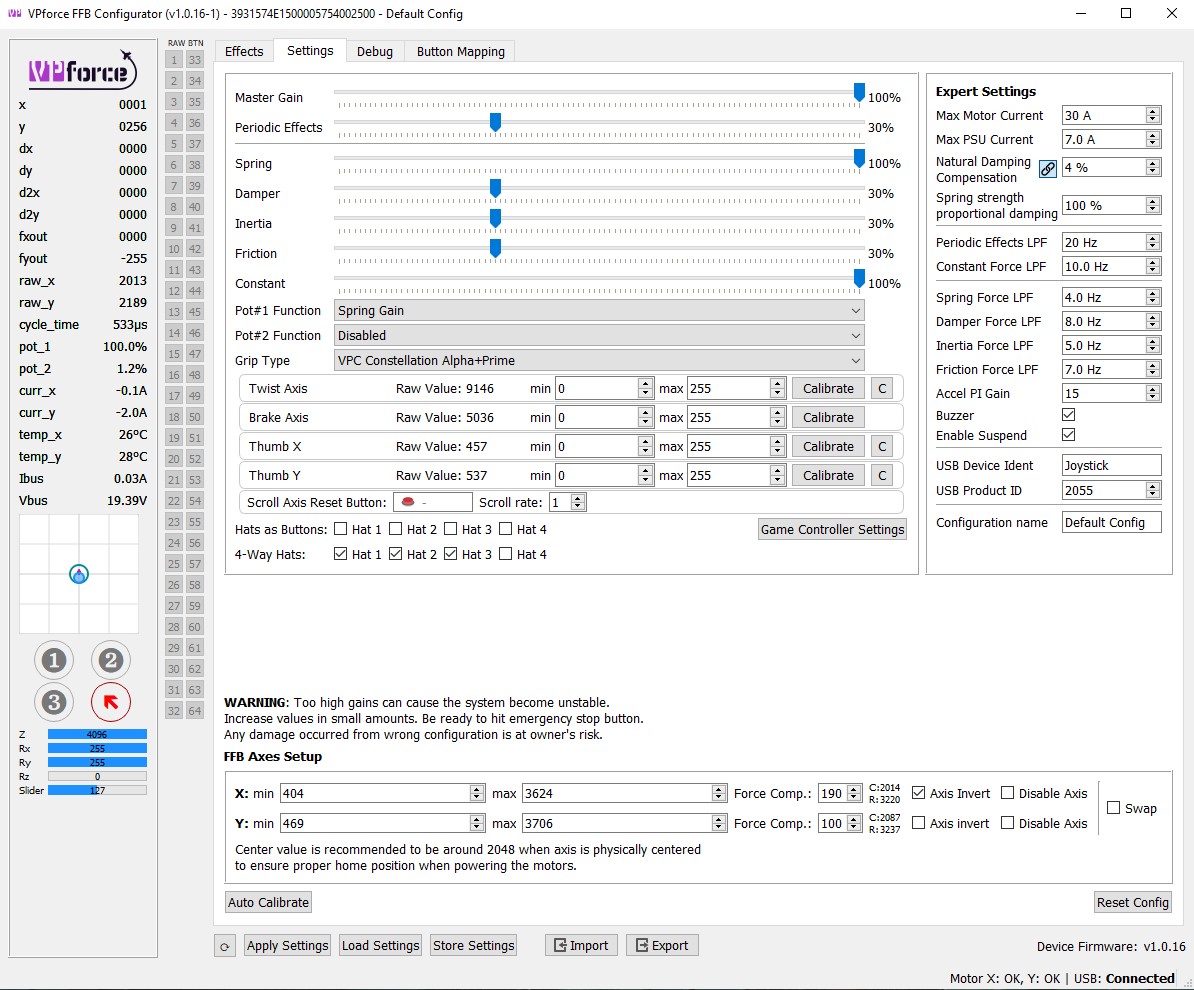
Task: Select the Settings tab
Action: (x=310, y=50)
